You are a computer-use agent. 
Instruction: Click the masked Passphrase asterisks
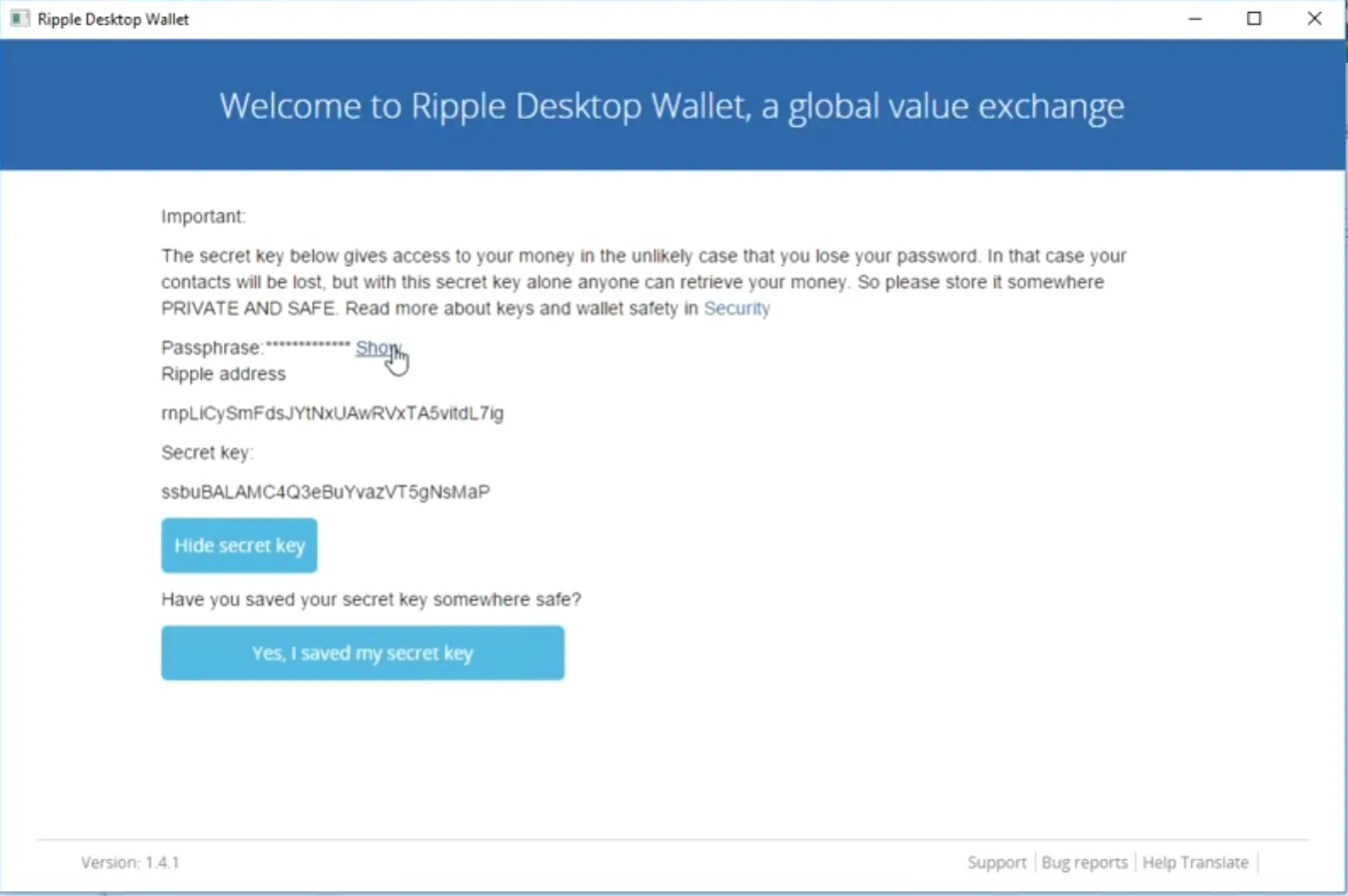(x=308, y=346)
